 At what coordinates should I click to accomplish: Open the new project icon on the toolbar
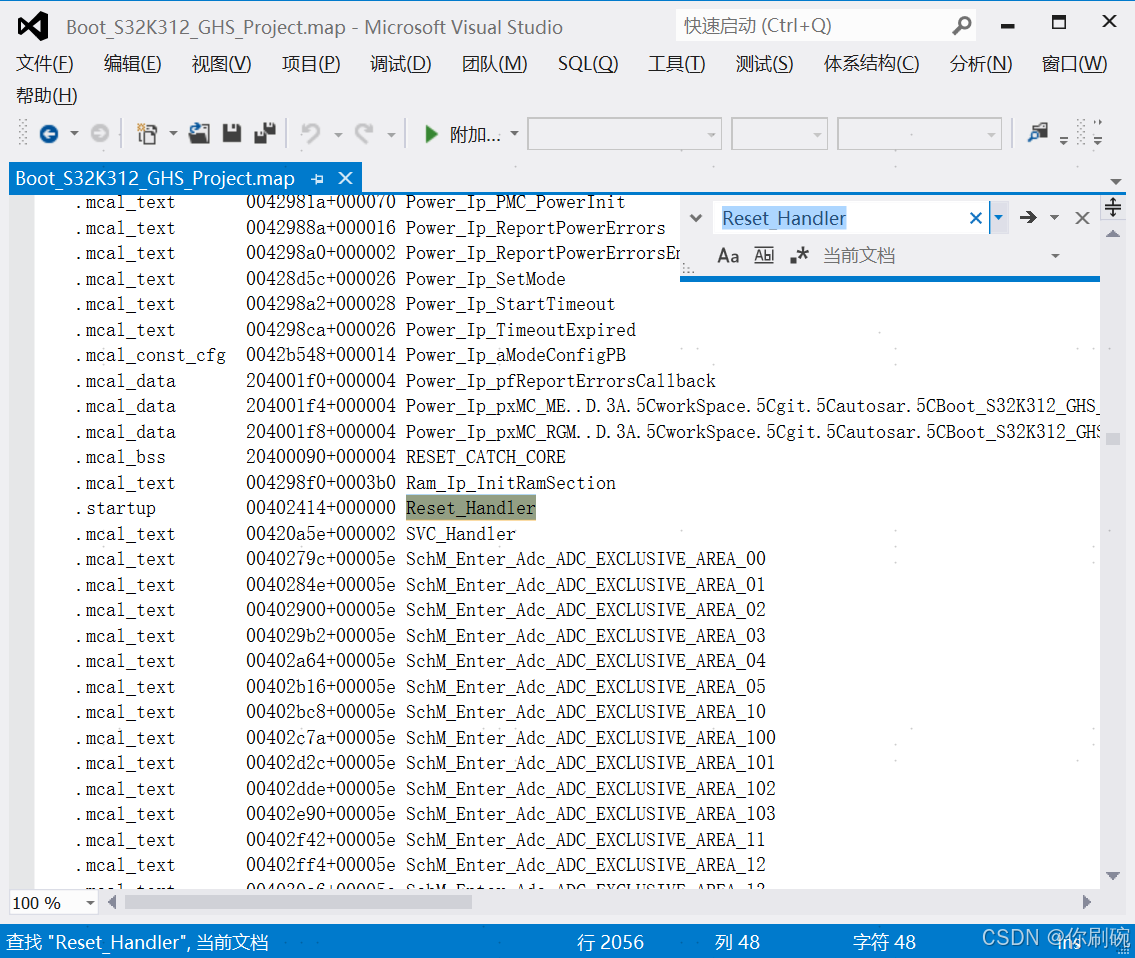pos(146,132)
